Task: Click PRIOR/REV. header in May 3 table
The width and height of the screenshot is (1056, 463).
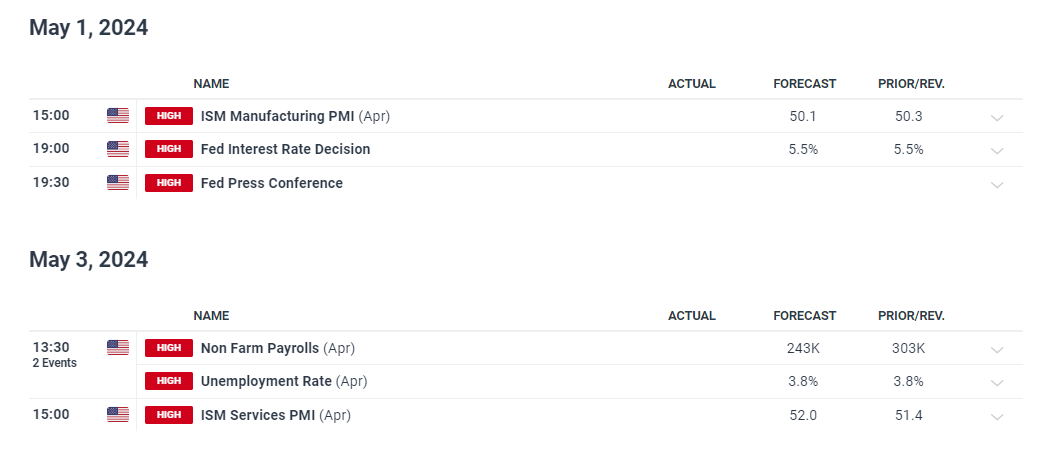Action: [x=911, y=315]
